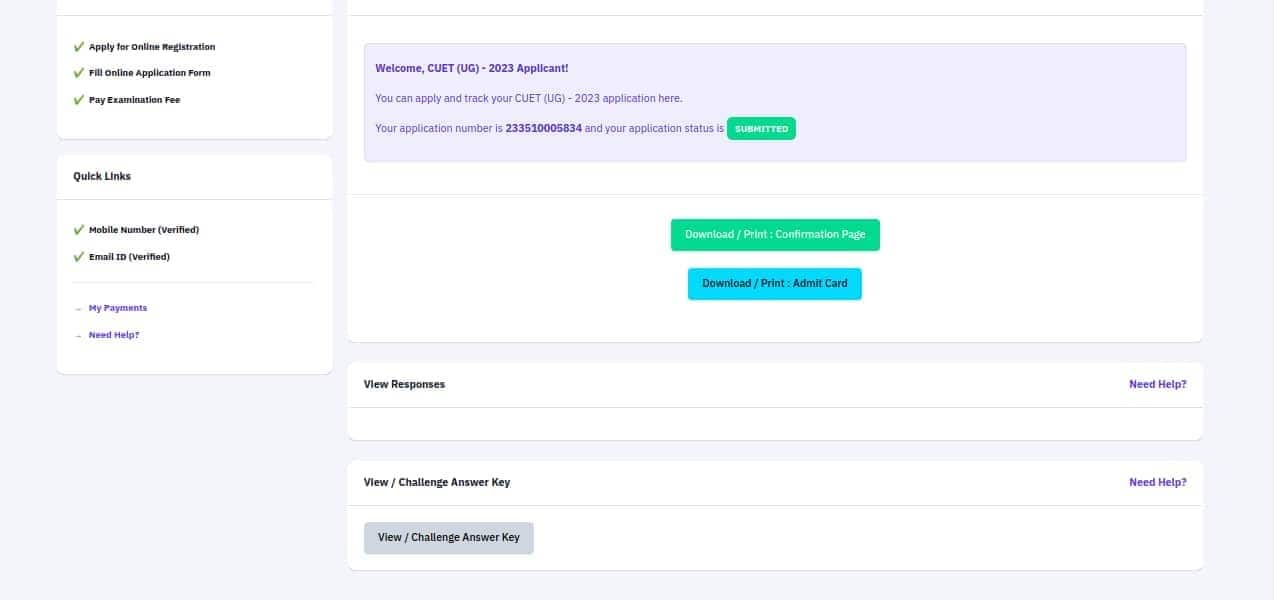Open the My Payments link

point(118,308)
